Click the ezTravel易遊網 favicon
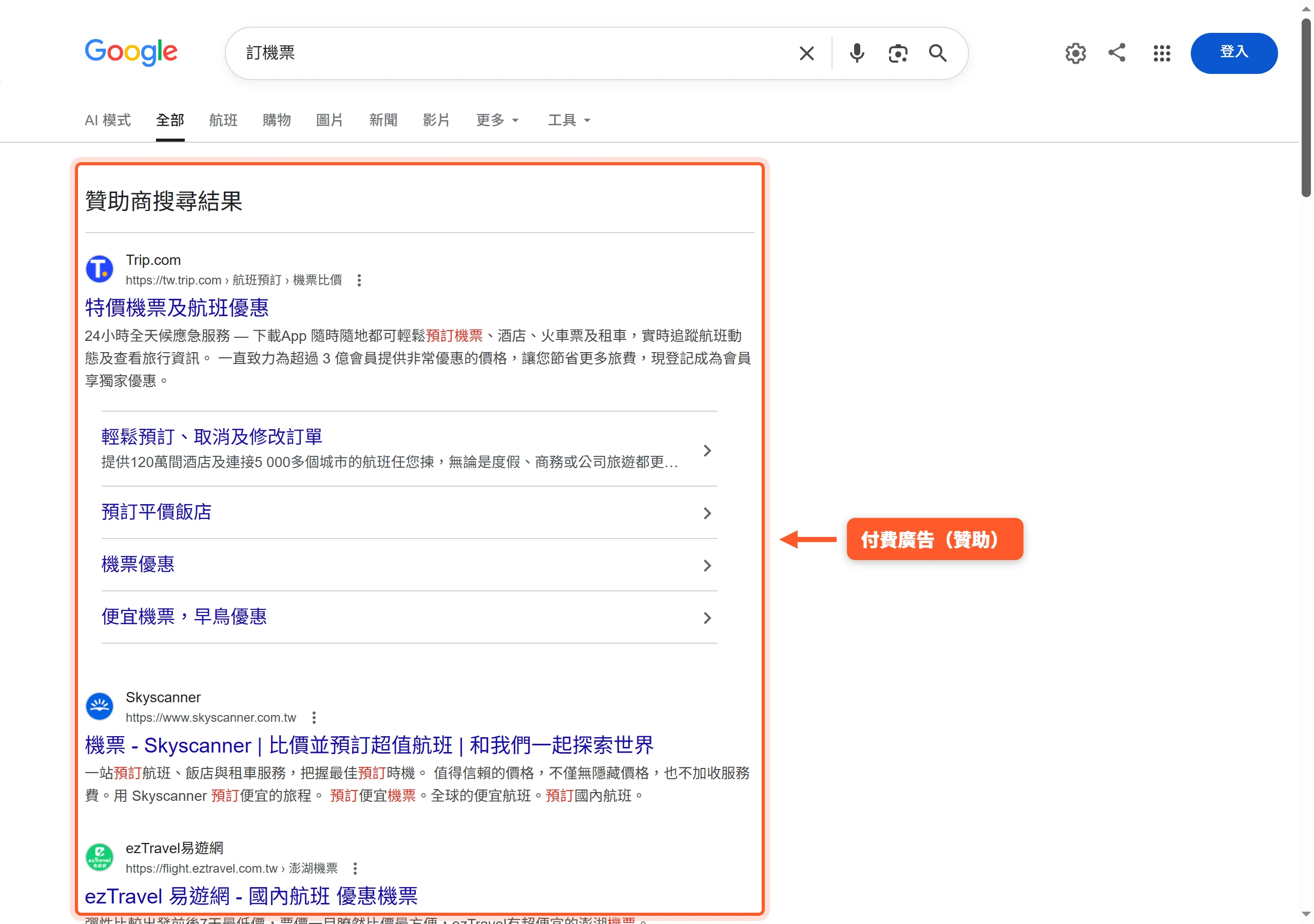1314x924 pixels. tap(100, 857)
